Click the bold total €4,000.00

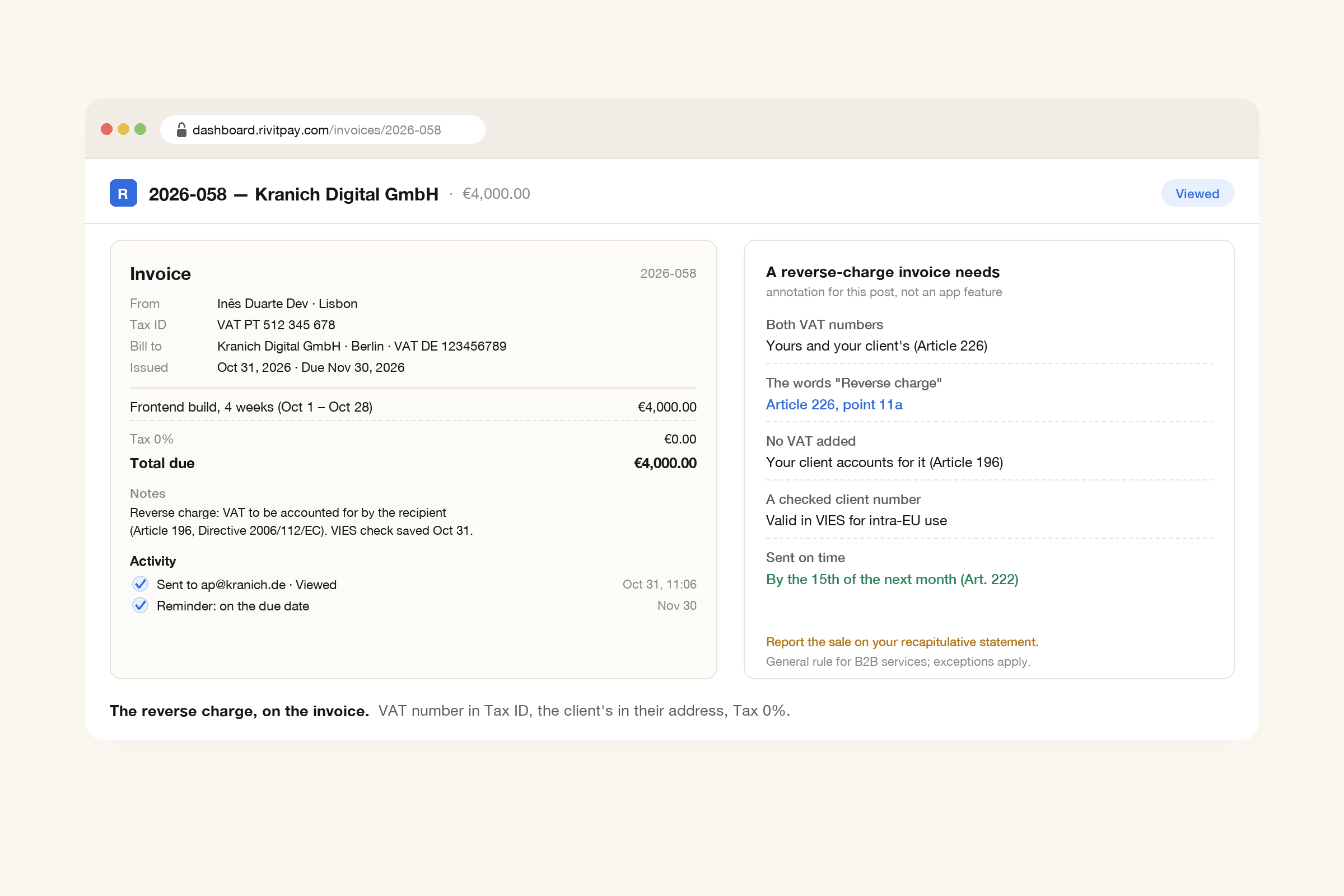pyautogui.click(x=665, y=463)
